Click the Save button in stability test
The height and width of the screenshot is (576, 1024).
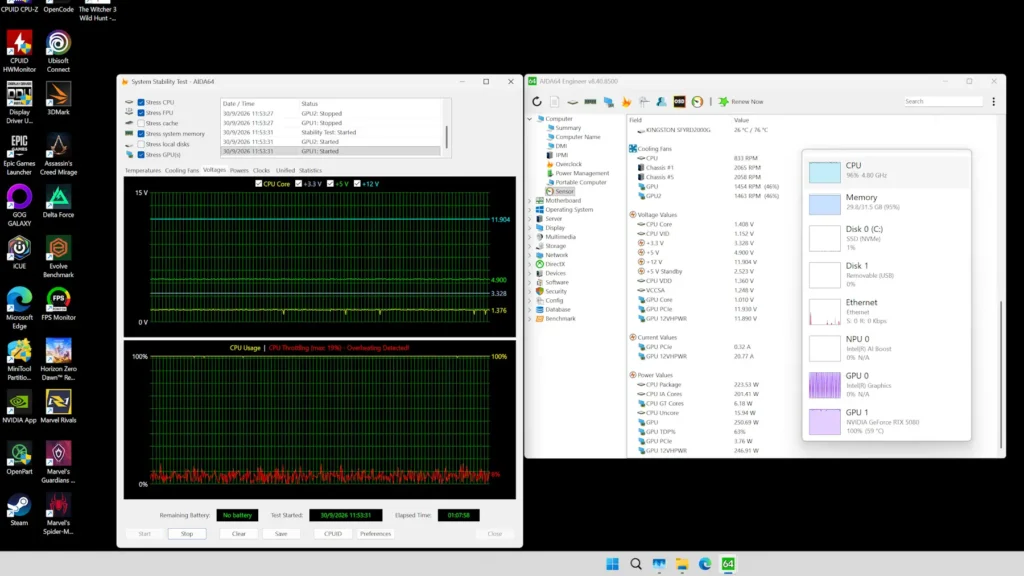click(281, 534)
